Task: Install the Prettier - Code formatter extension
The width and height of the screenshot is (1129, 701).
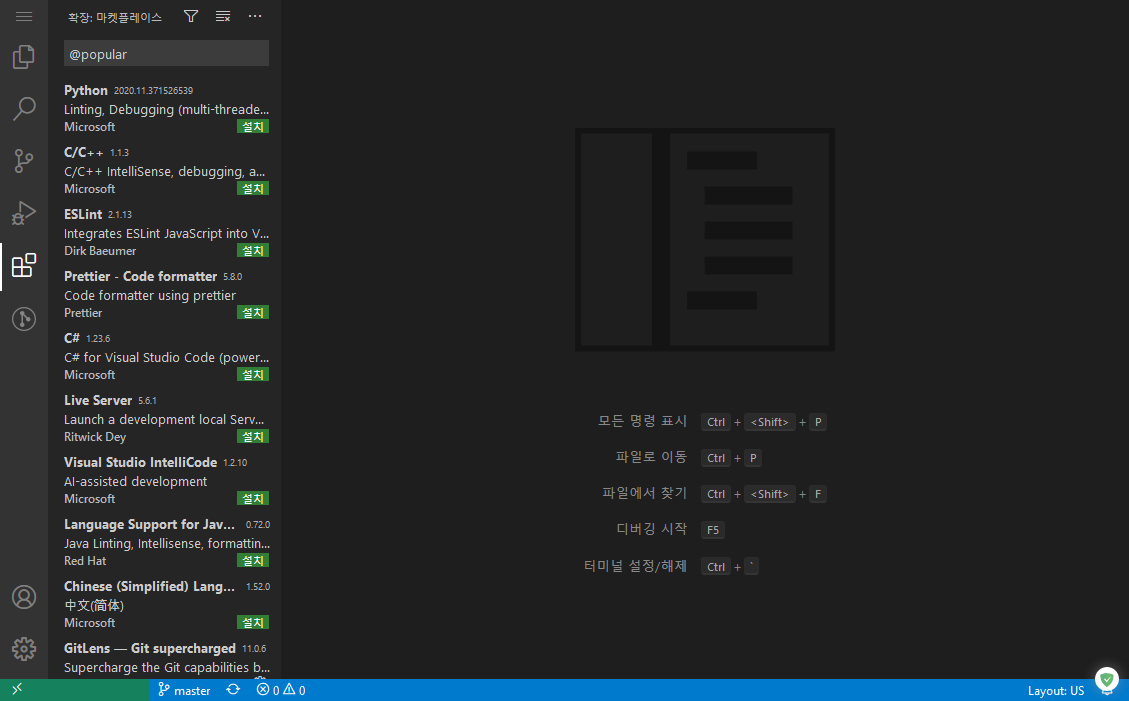Action: pyautogui.click(x=253, y=312)
